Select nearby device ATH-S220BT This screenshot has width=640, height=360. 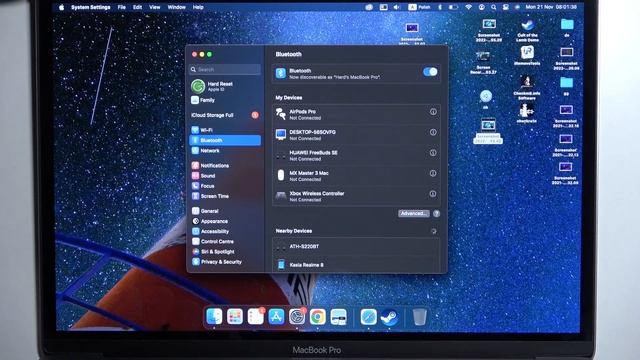(x=356, y=247)
